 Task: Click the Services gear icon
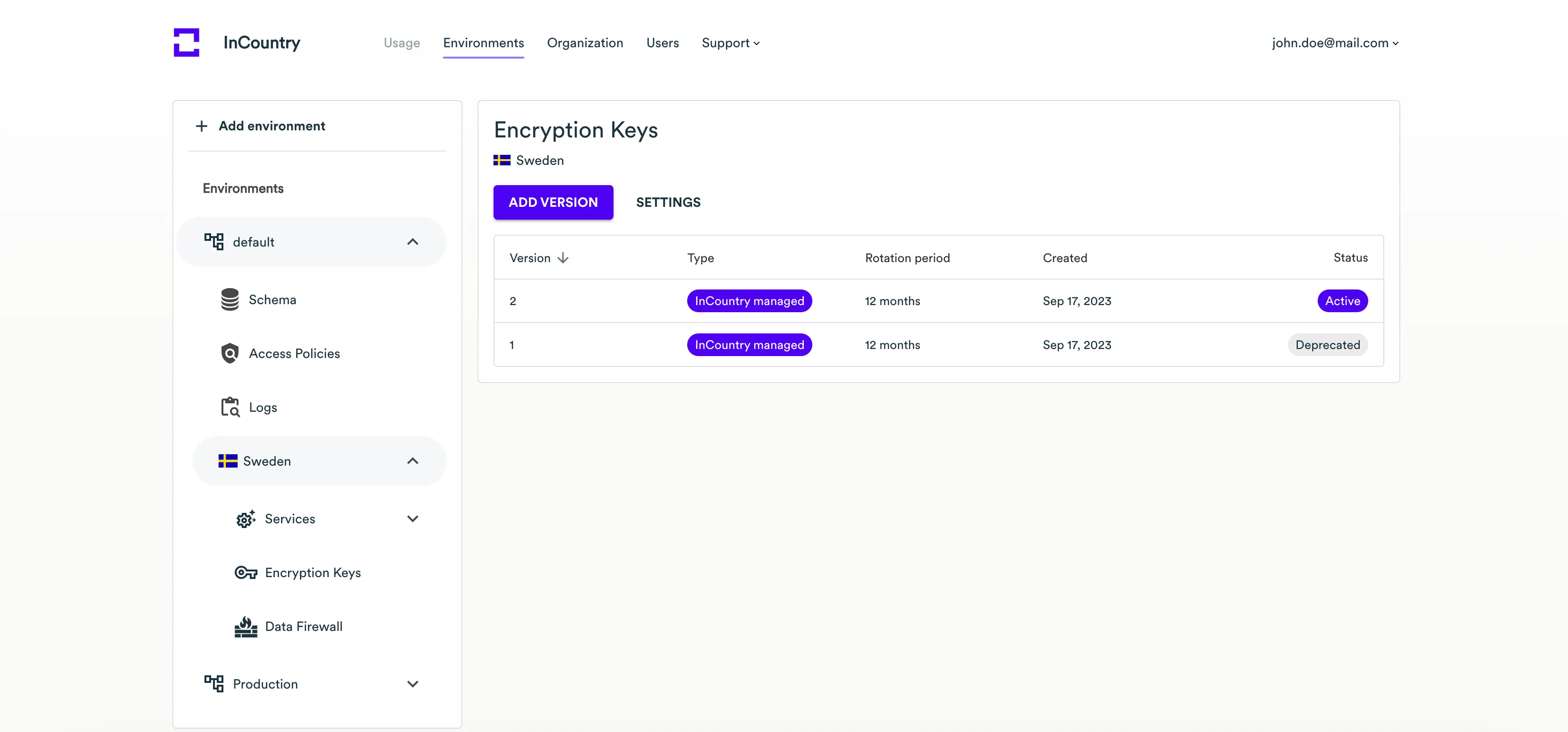click(245, 519)
